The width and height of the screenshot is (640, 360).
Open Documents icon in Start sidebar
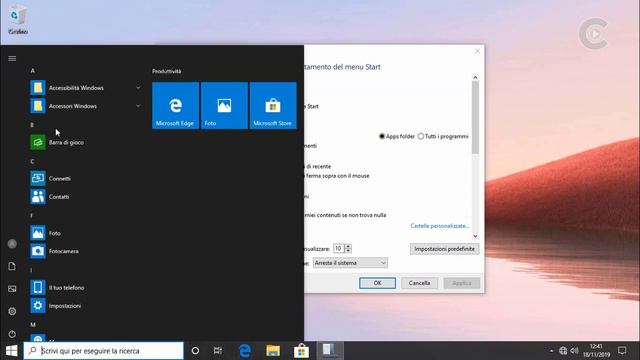pos(12,266)
